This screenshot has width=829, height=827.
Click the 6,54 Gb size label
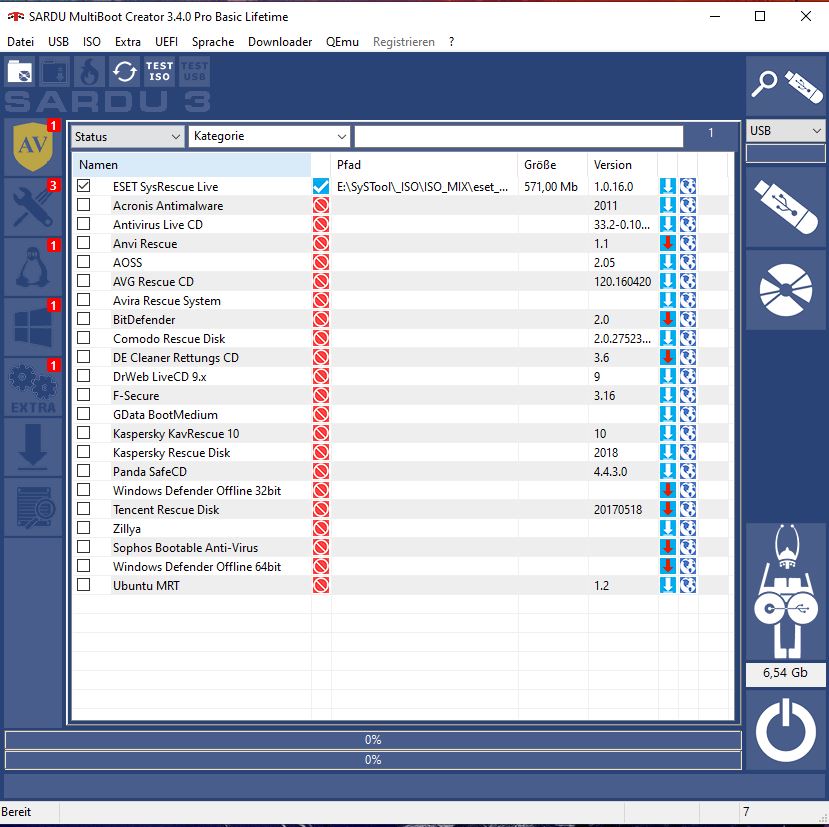[785, 673]
